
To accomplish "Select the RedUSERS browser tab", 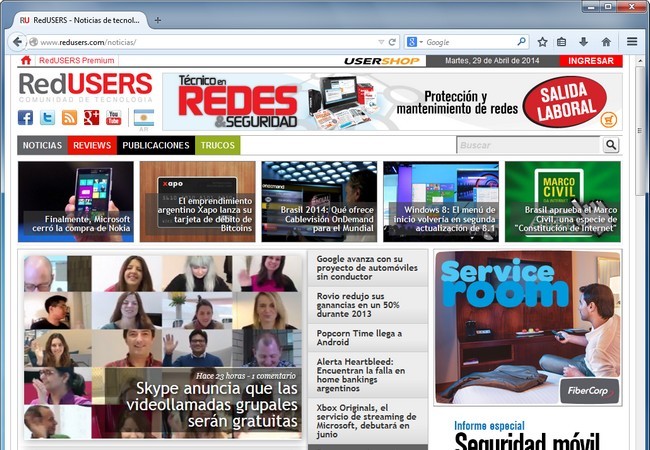I will 81,20.
